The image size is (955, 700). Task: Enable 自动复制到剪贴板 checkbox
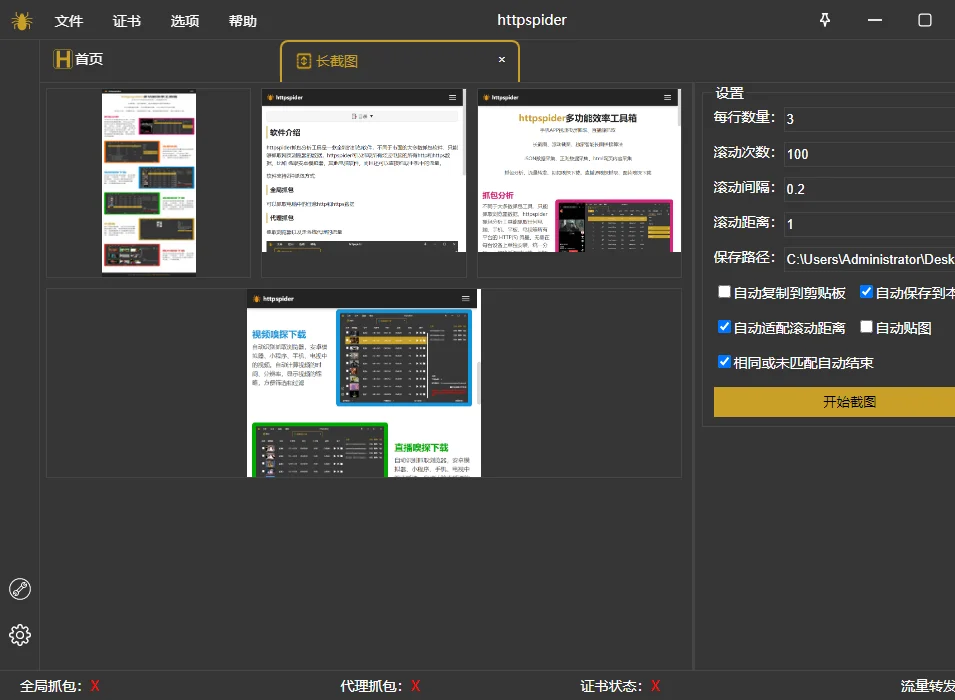click(724, 292)
